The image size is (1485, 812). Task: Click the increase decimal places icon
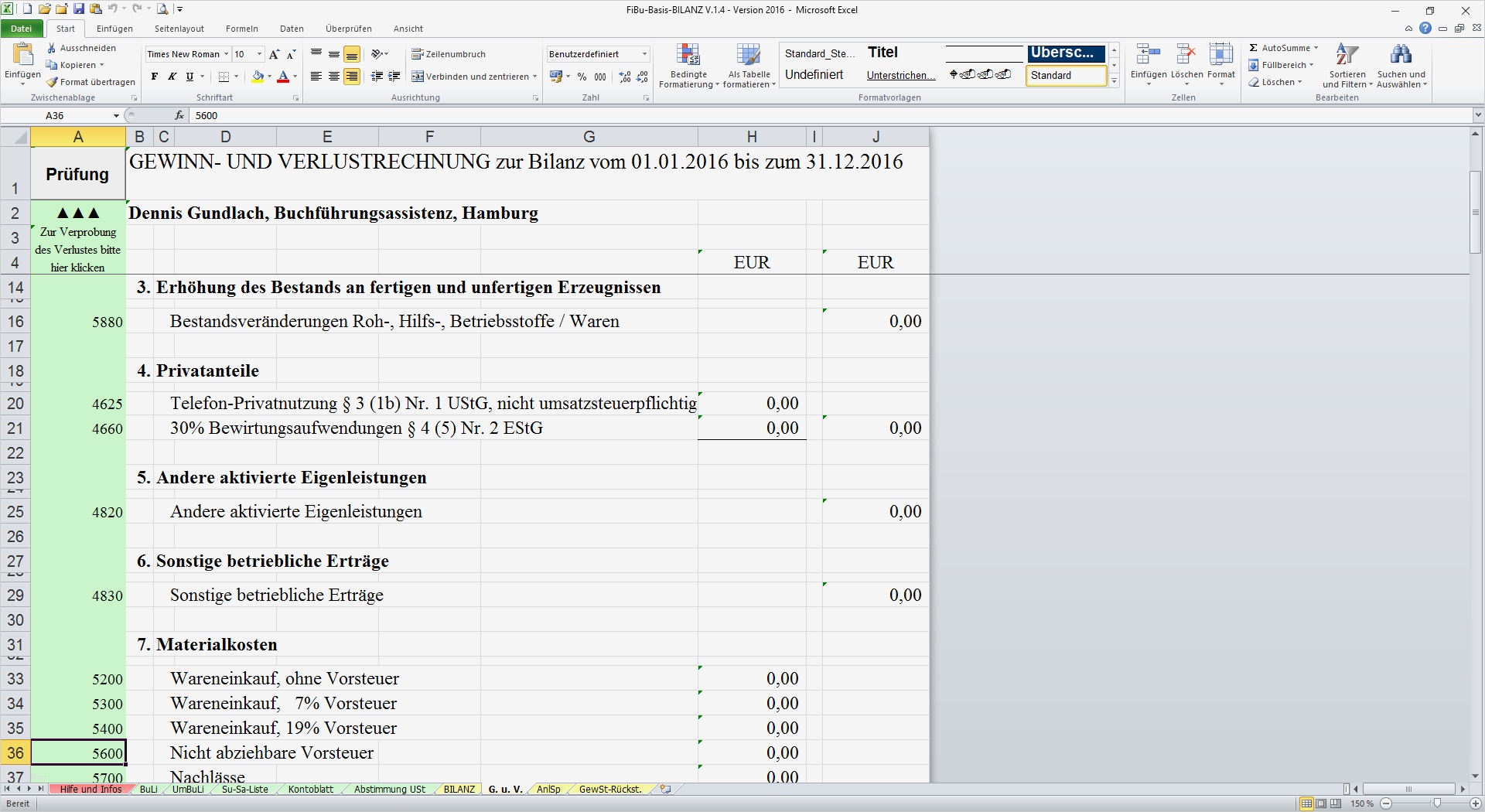pos(625,77)
